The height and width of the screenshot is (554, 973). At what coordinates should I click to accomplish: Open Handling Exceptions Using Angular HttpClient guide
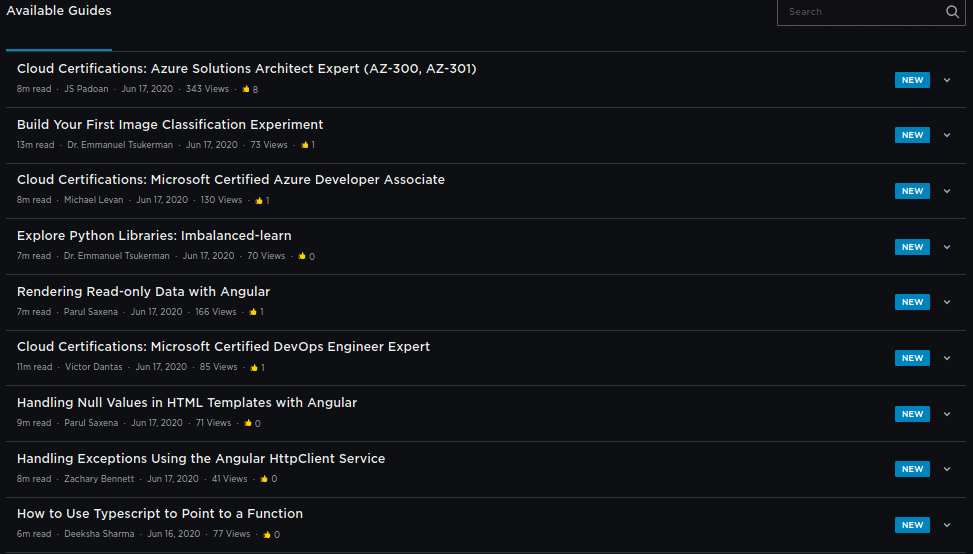201,458
